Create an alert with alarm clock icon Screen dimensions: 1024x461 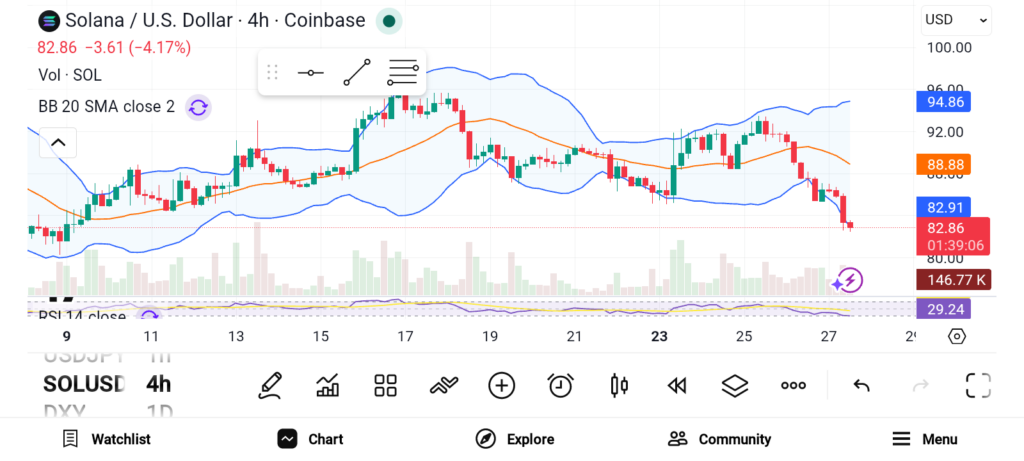point(560,385)
